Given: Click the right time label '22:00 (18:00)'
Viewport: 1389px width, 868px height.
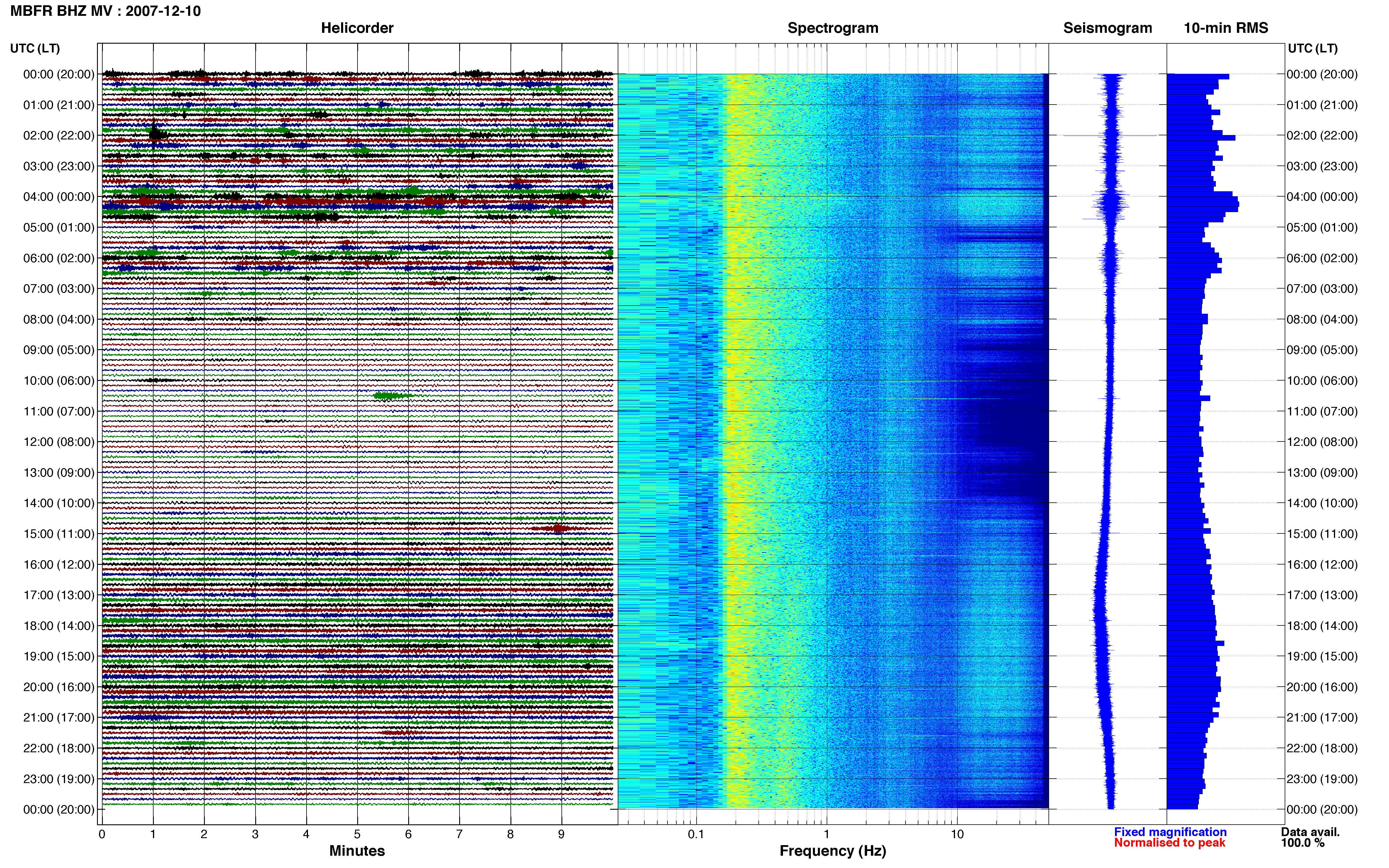Looking at the screenshot, I should (1322, 748).
